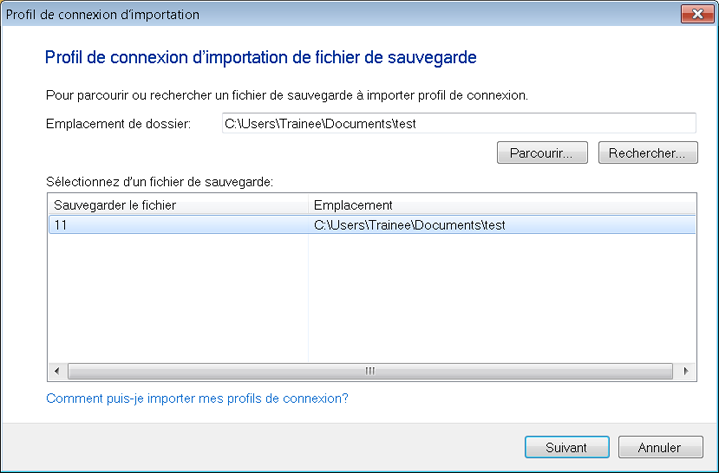Image resolution: width=720 pixels, height=473 pixels.
Task: Click the row's C:\Users\Trainee\Documents\test location cell
Action: click(409, 225)
